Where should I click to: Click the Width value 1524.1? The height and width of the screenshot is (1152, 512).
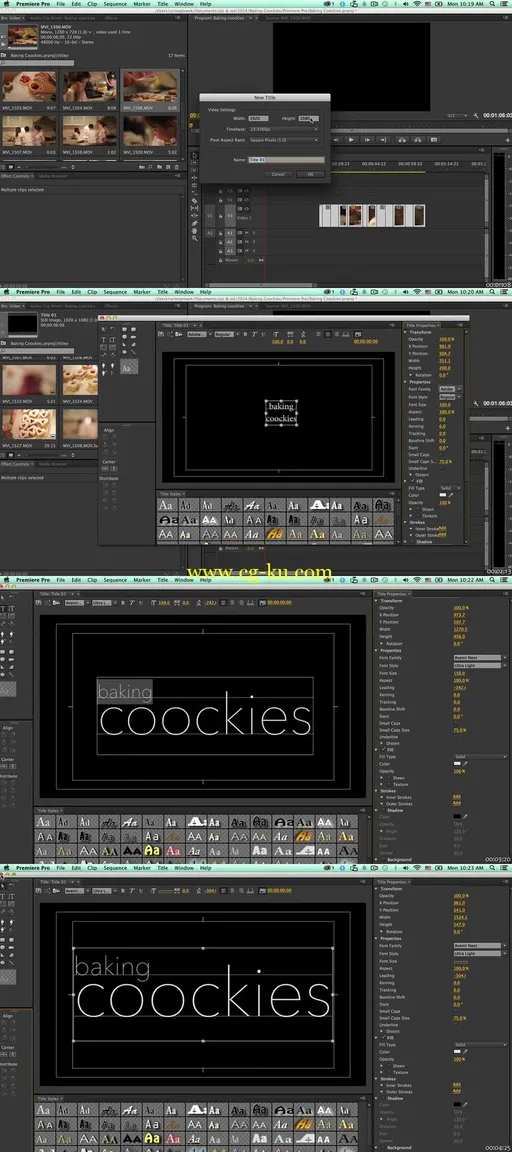[x=460, y=917]
